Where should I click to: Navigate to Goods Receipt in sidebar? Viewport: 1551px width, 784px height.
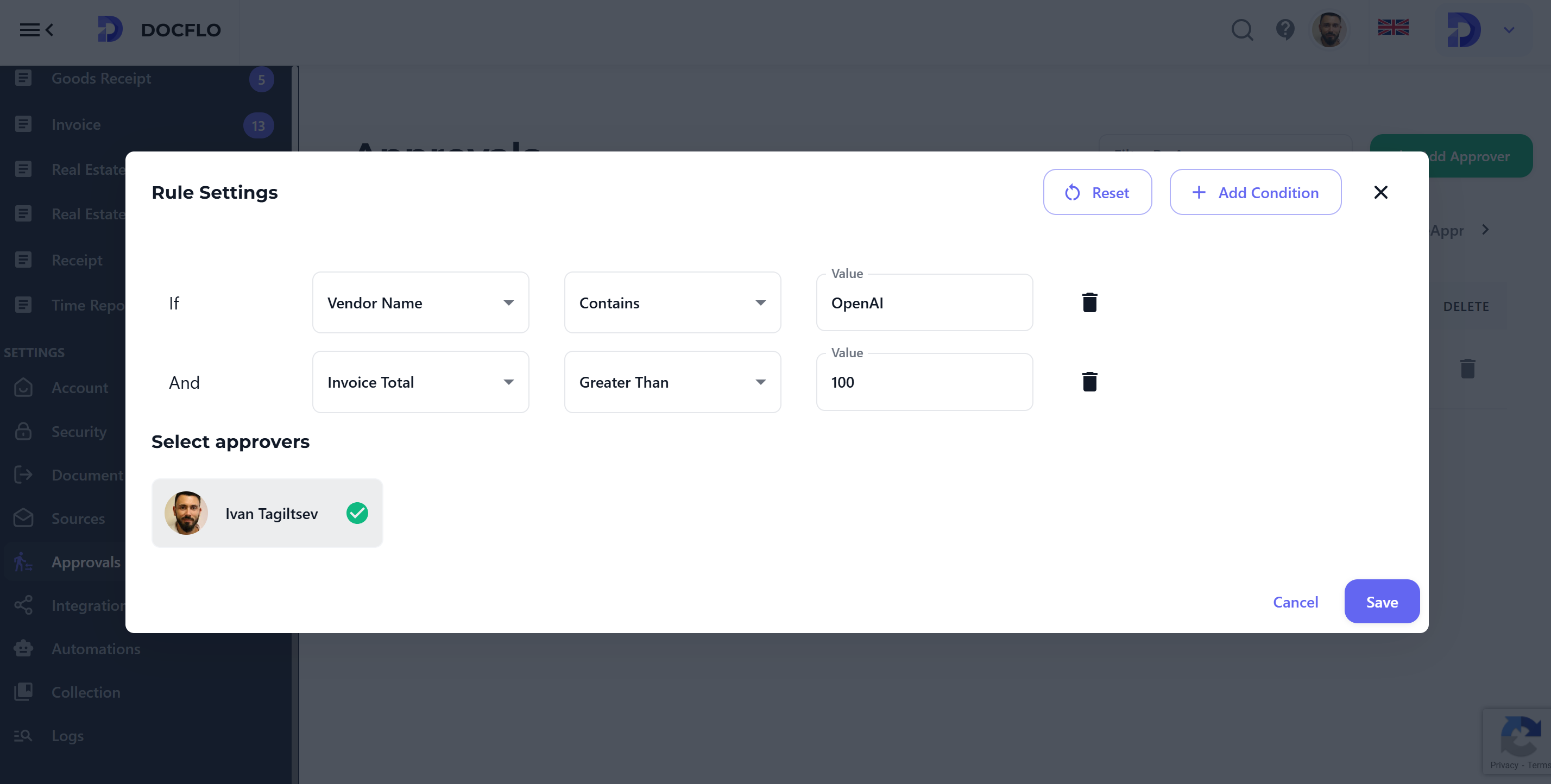pyautogui.click(x=101, y=78)
